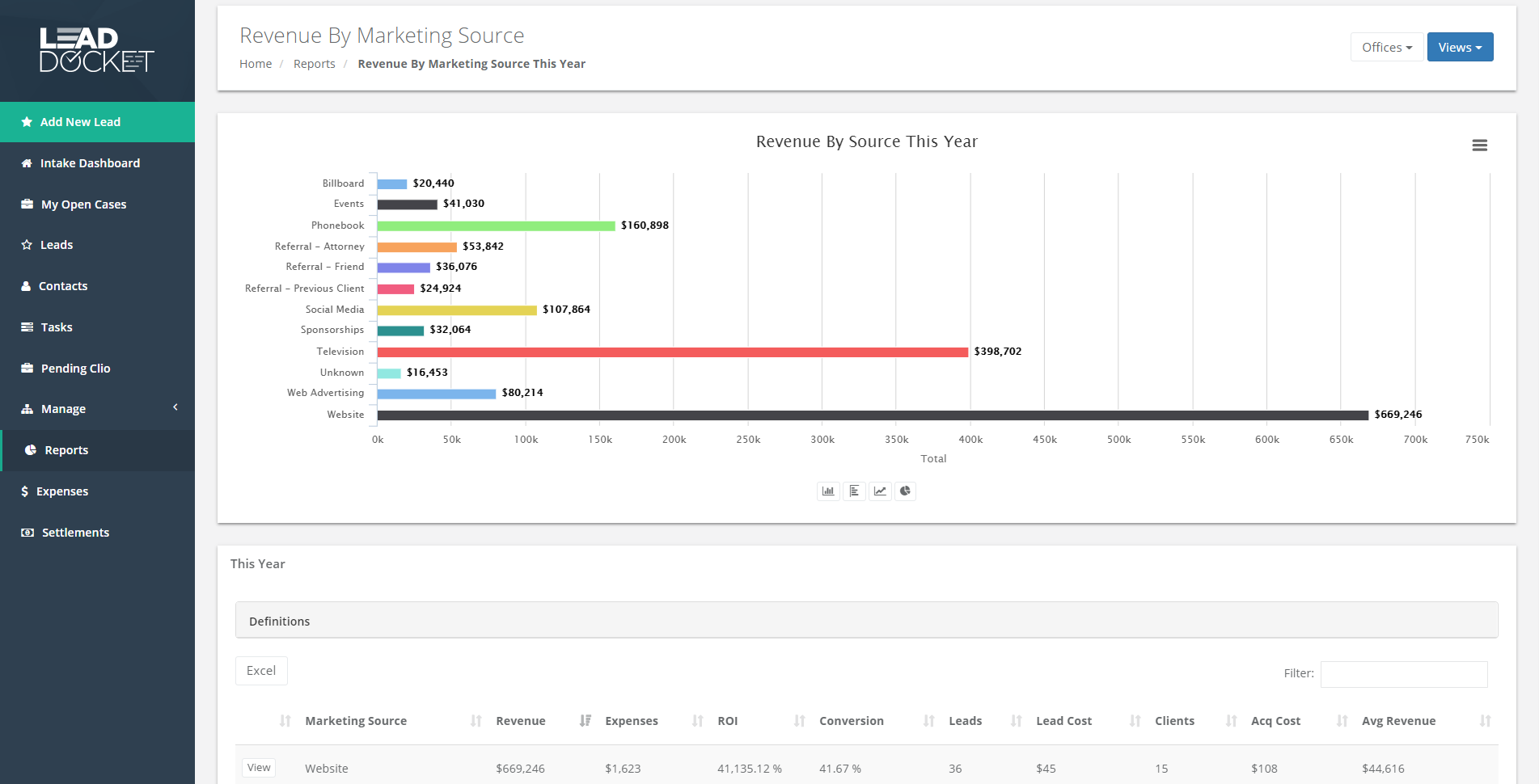Collapse the Manage section chevron
The height and width of the screenshot is (784, 1539).
pyautogui.click(x=175, y=407)
